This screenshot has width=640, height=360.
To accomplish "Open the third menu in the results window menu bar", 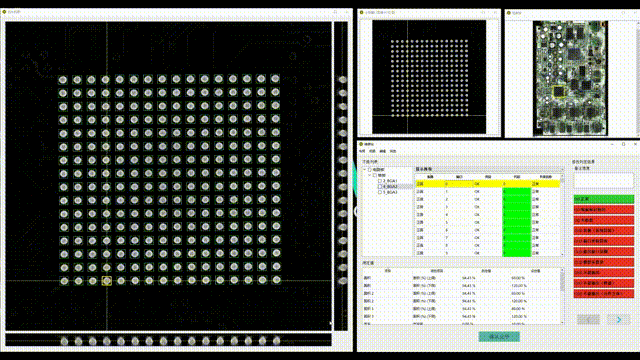I will click(x=382, y=151).
